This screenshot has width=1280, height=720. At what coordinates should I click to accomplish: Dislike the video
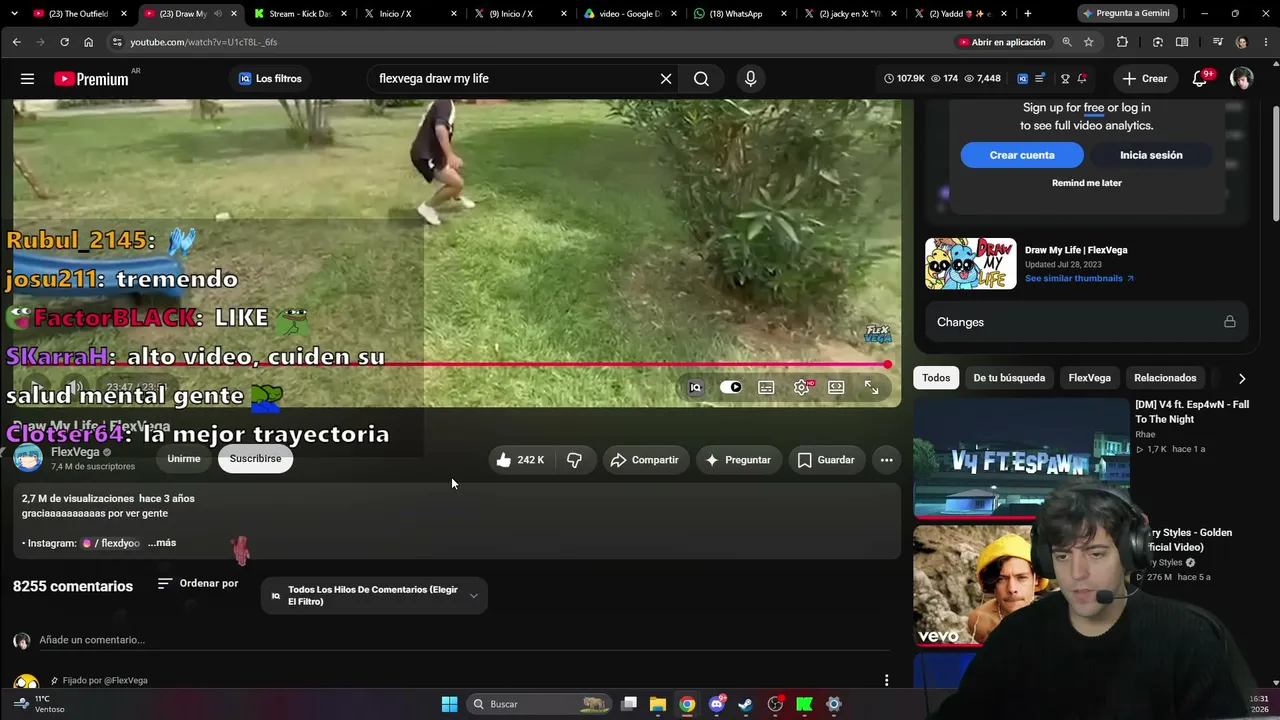pyautogui.click(x=574, y=460)
